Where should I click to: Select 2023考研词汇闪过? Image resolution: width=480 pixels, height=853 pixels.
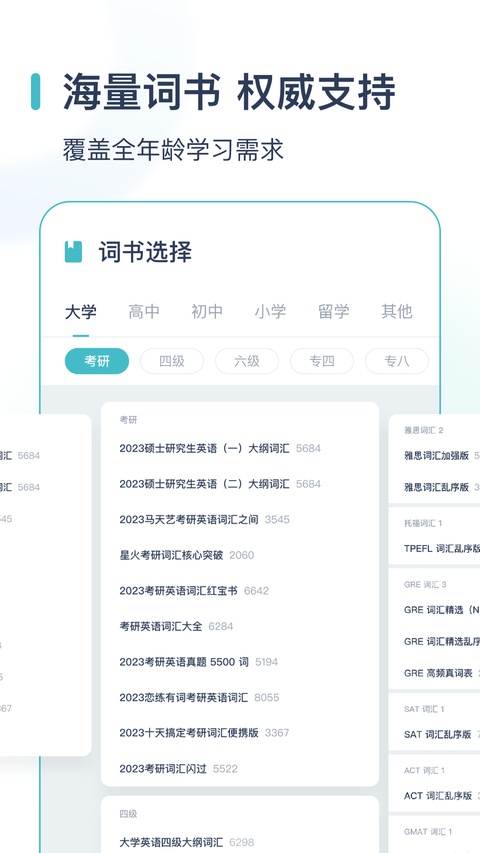(163, 769)
